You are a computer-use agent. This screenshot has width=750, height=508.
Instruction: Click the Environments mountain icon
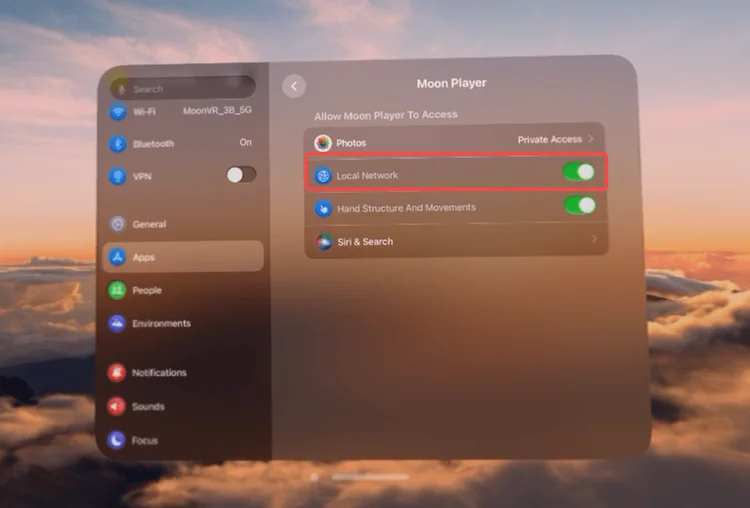(x=118, y=323)
